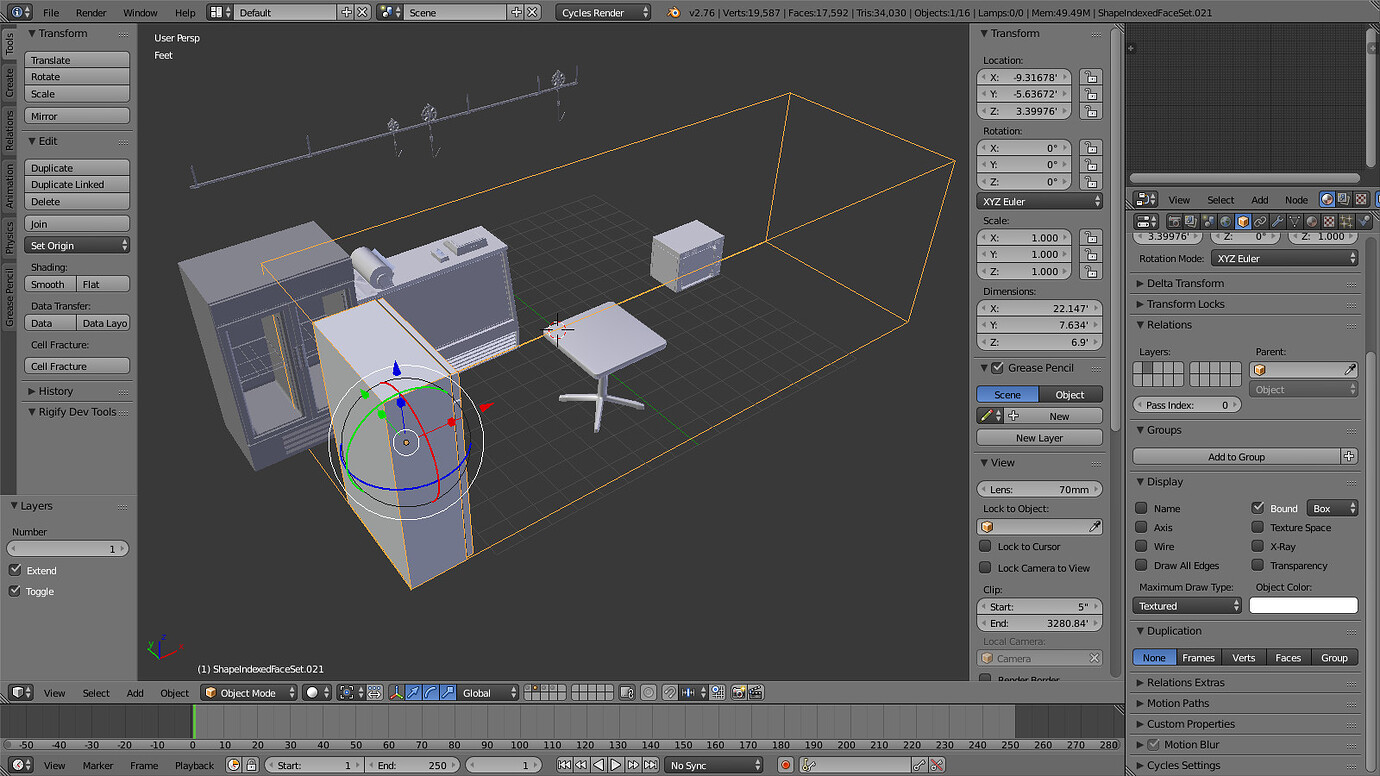Open the Render menu in info bar
1380x776 pixels.
(x=91, y=13)
